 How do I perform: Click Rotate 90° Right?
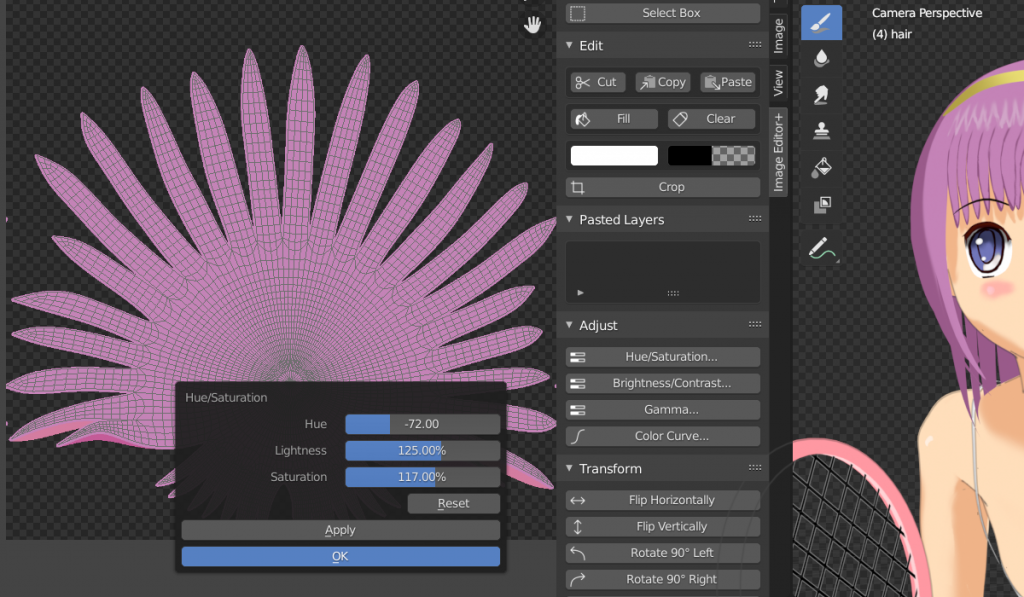663,579
